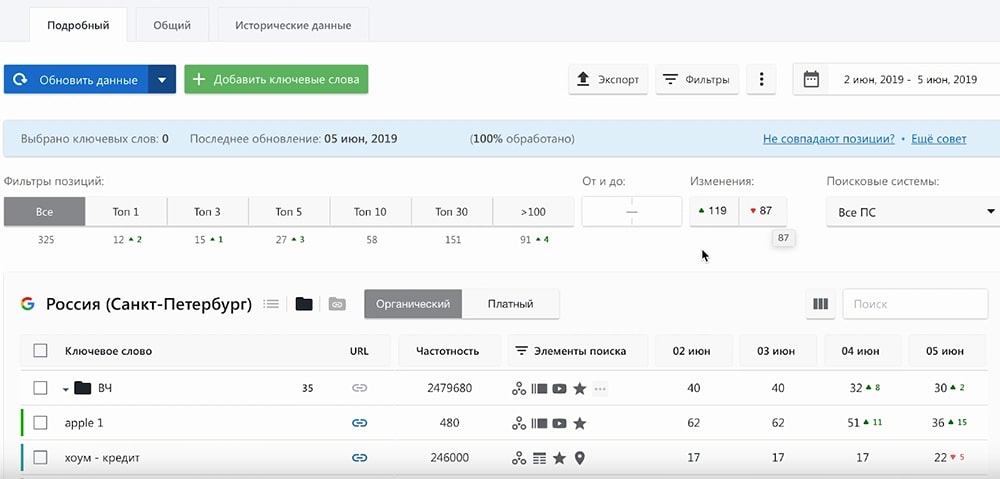Click the map pin icon in хоум - кредит row
The width and height of the screenshot is (1000, 479).
point(580,458)
